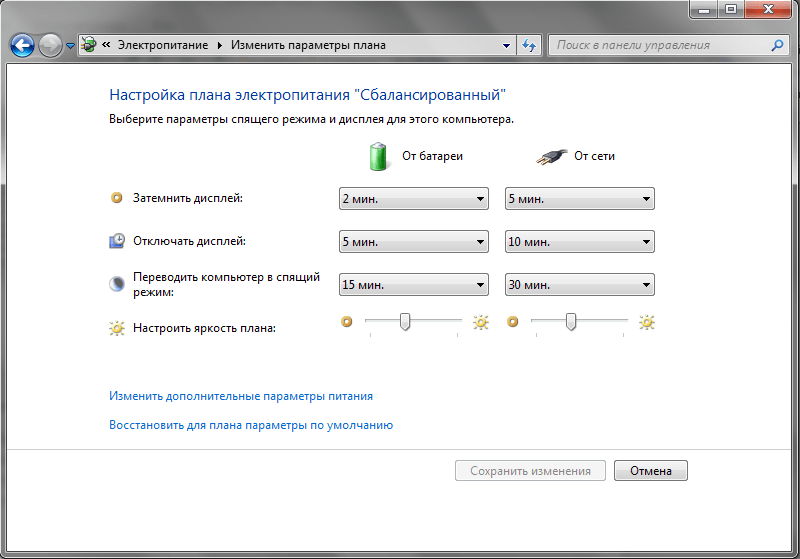Open plugged-in 'Отключать дисплей' dropdown showing 10 мин.
This screenshot has width=800, height=559.
tap(579, 242)
